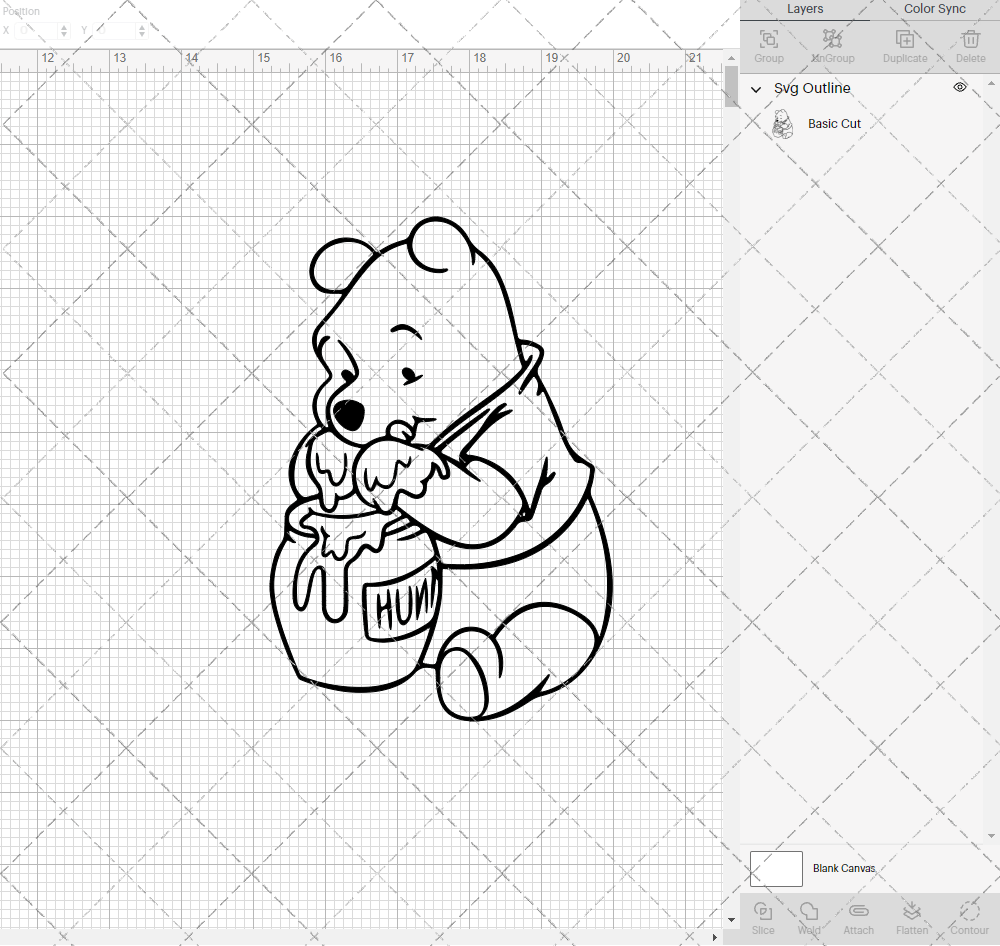
Task: Open the Blank Canvas color swatch
Action: coord(776,868)
